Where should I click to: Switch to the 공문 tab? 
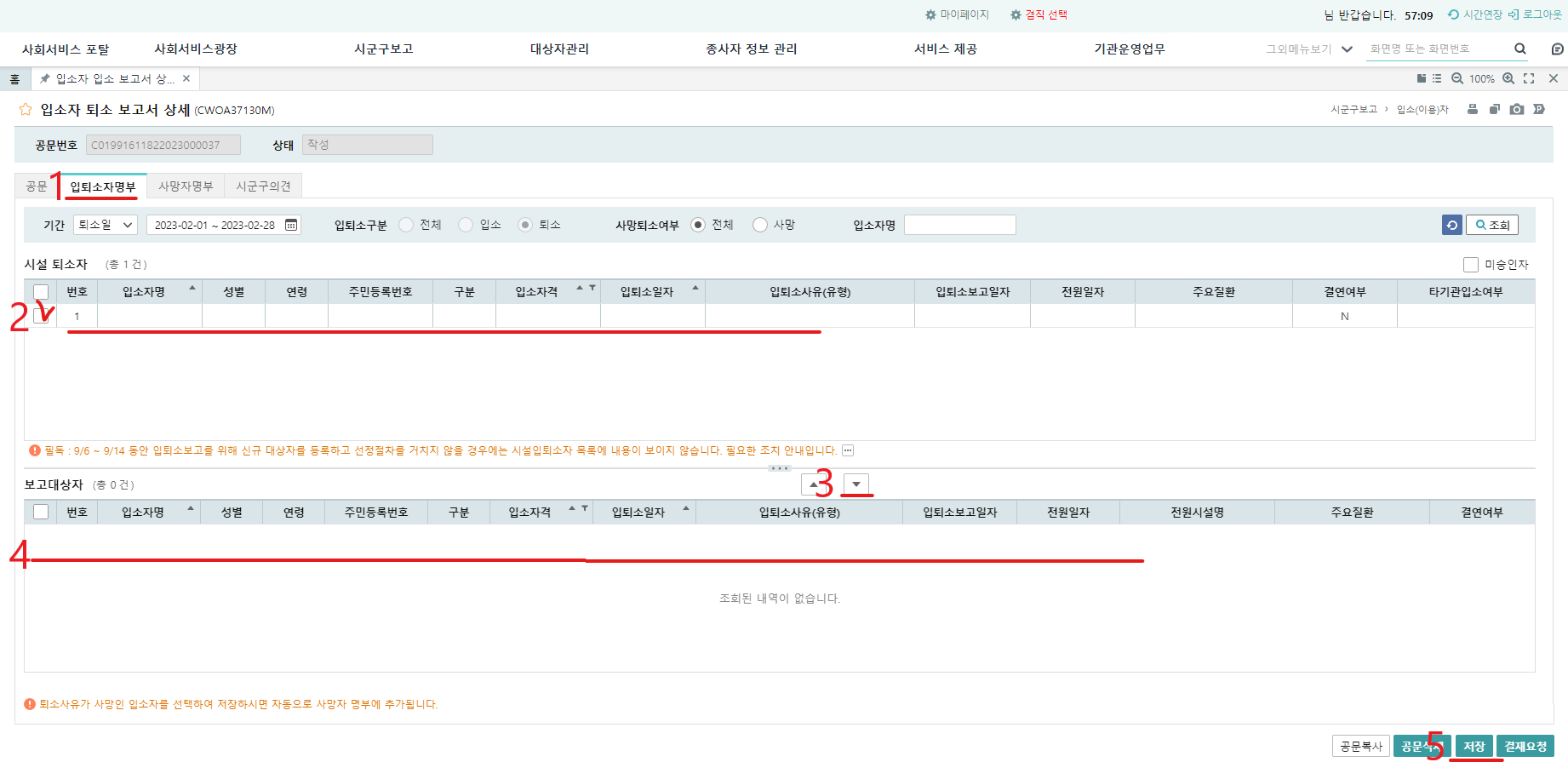pos(37,186)
